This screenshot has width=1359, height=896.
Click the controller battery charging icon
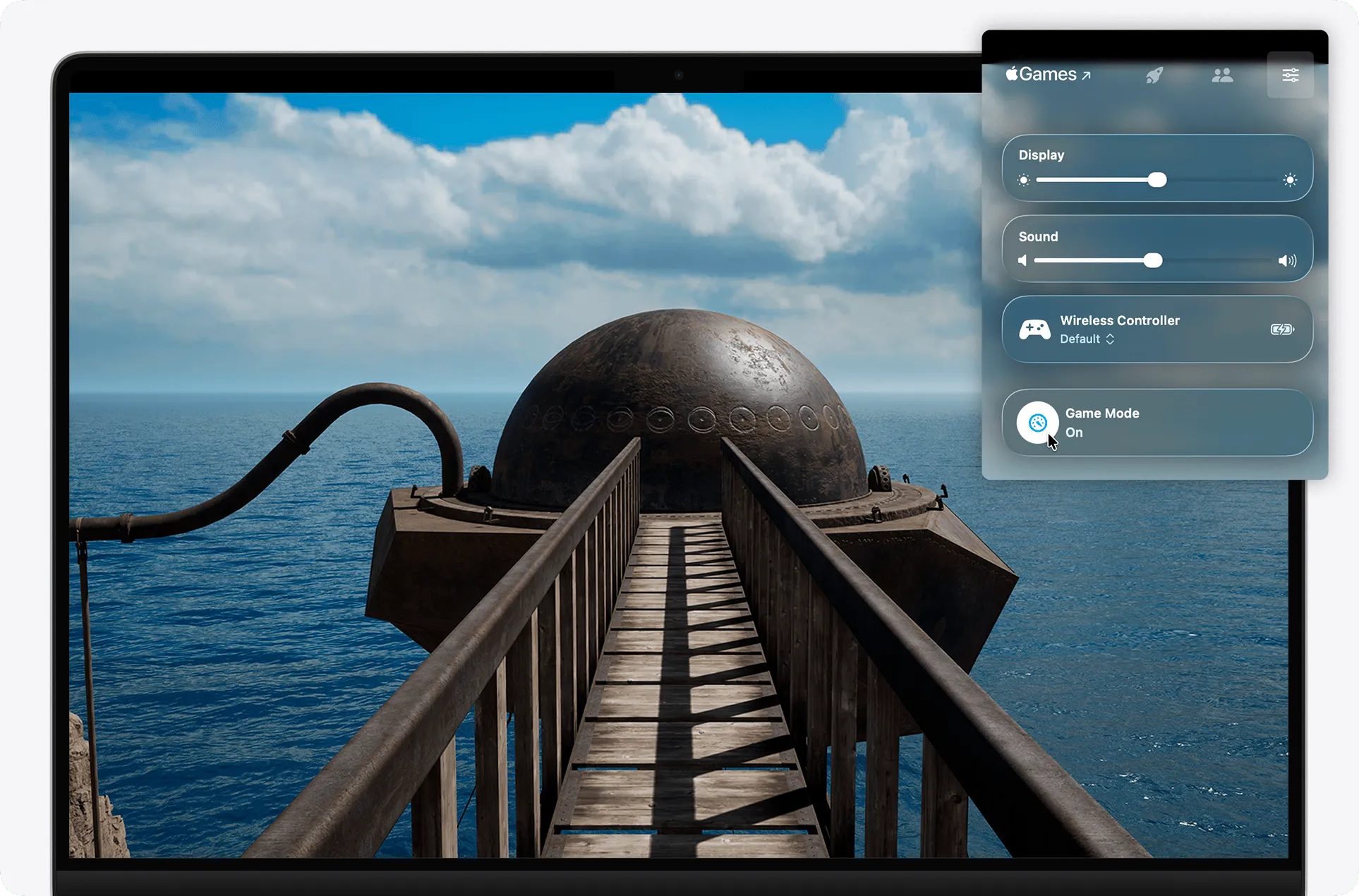click(1282, 329)
